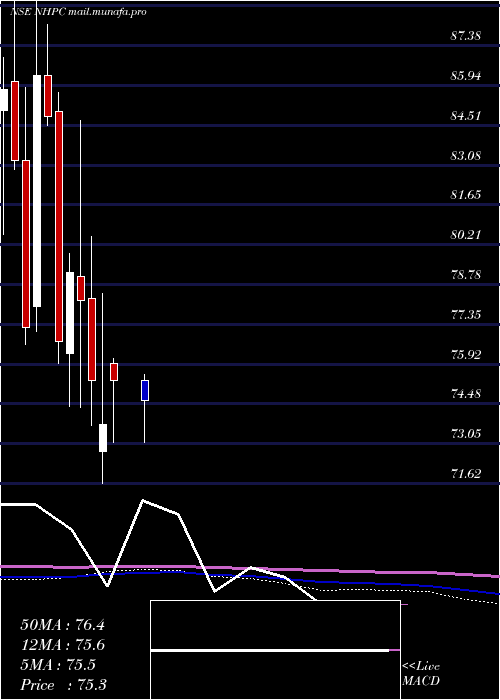Click the 'Price : 75.3' readout
The height and width of the screenshot is (700, 500).
click(x=63, y=685)
